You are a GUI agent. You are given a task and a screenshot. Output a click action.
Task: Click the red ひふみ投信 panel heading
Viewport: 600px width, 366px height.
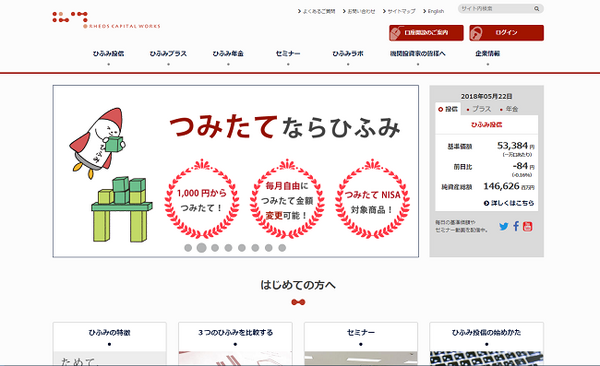tap(486, 125)
